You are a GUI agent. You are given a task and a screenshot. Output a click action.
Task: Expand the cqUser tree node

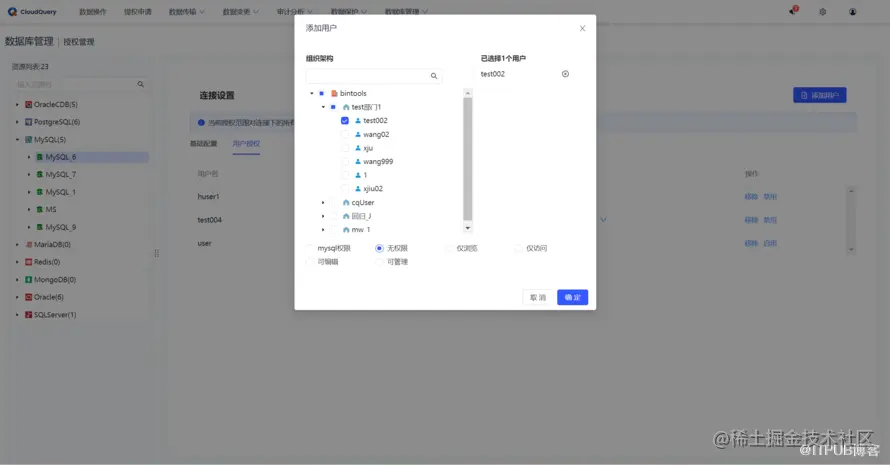(x=324, y=202)
